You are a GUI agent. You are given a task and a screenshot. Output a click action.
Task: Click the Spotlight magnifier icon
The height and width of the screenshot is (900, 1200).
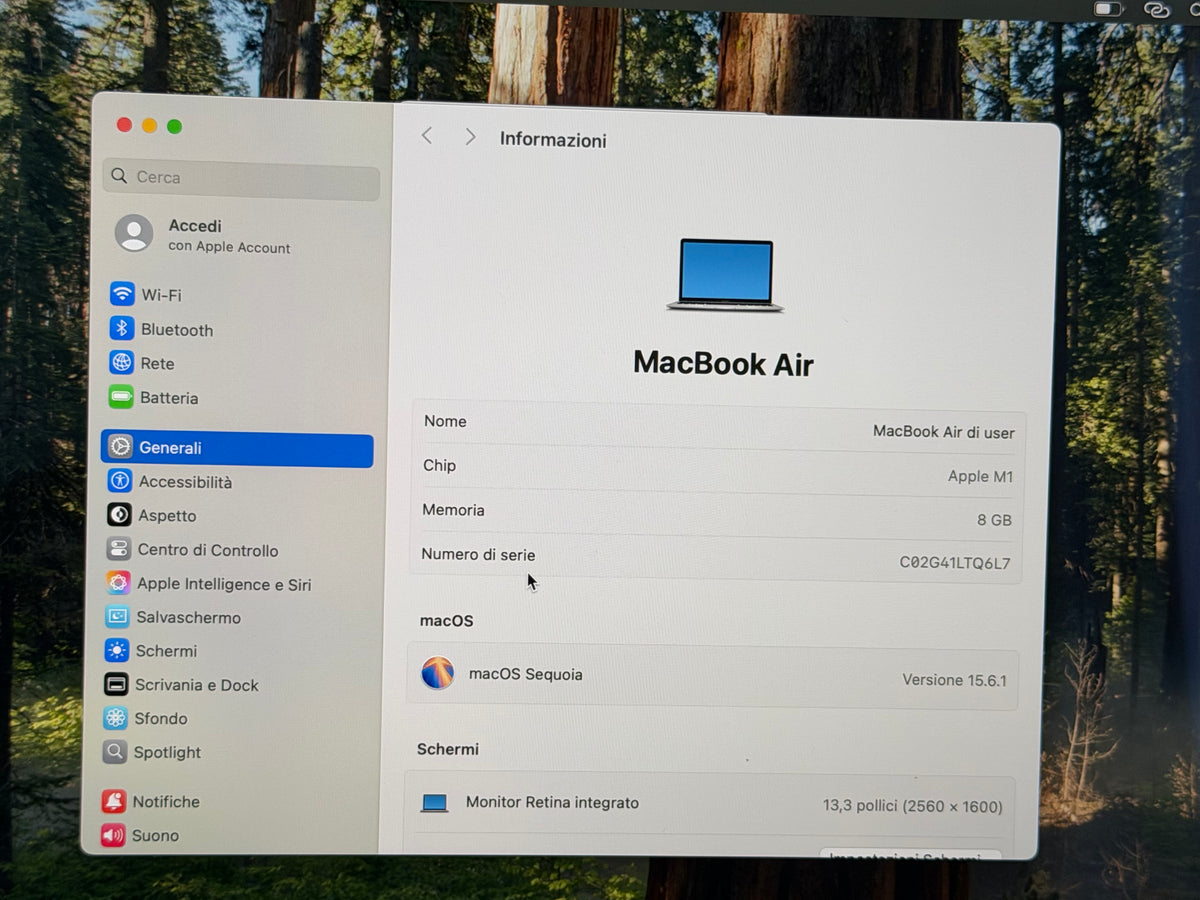[115, 752]
